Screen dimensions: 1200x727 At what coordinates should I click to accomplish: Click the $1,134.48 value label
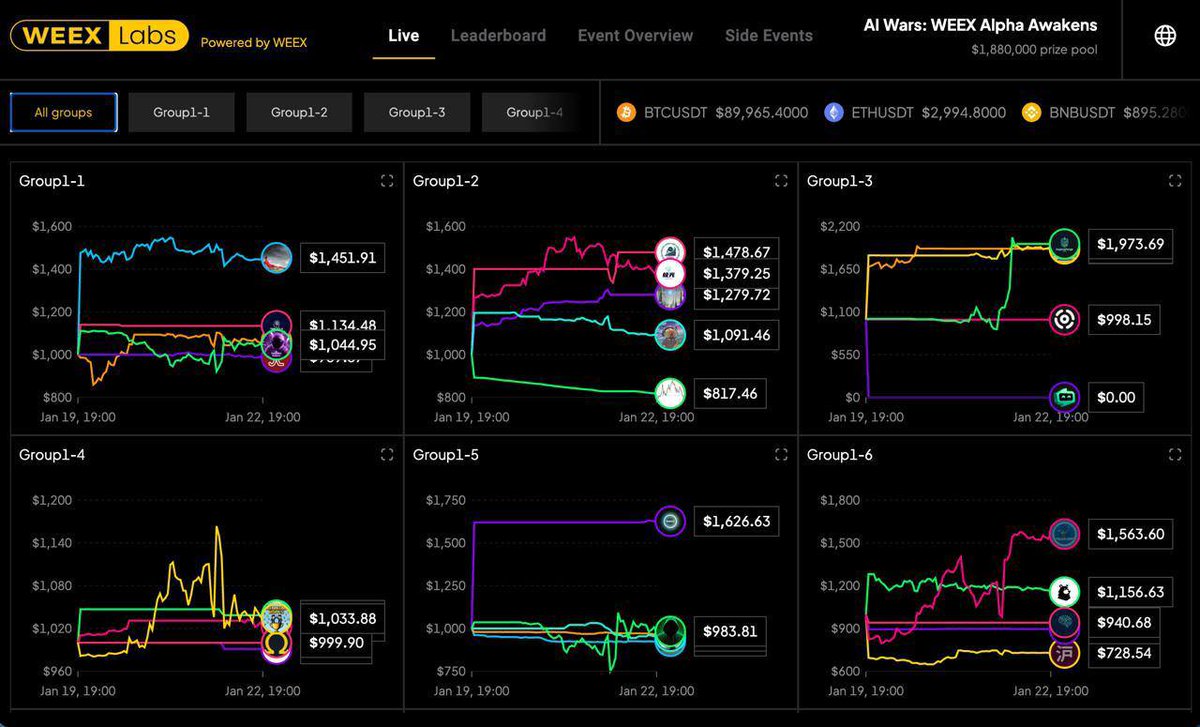[342, 324]
